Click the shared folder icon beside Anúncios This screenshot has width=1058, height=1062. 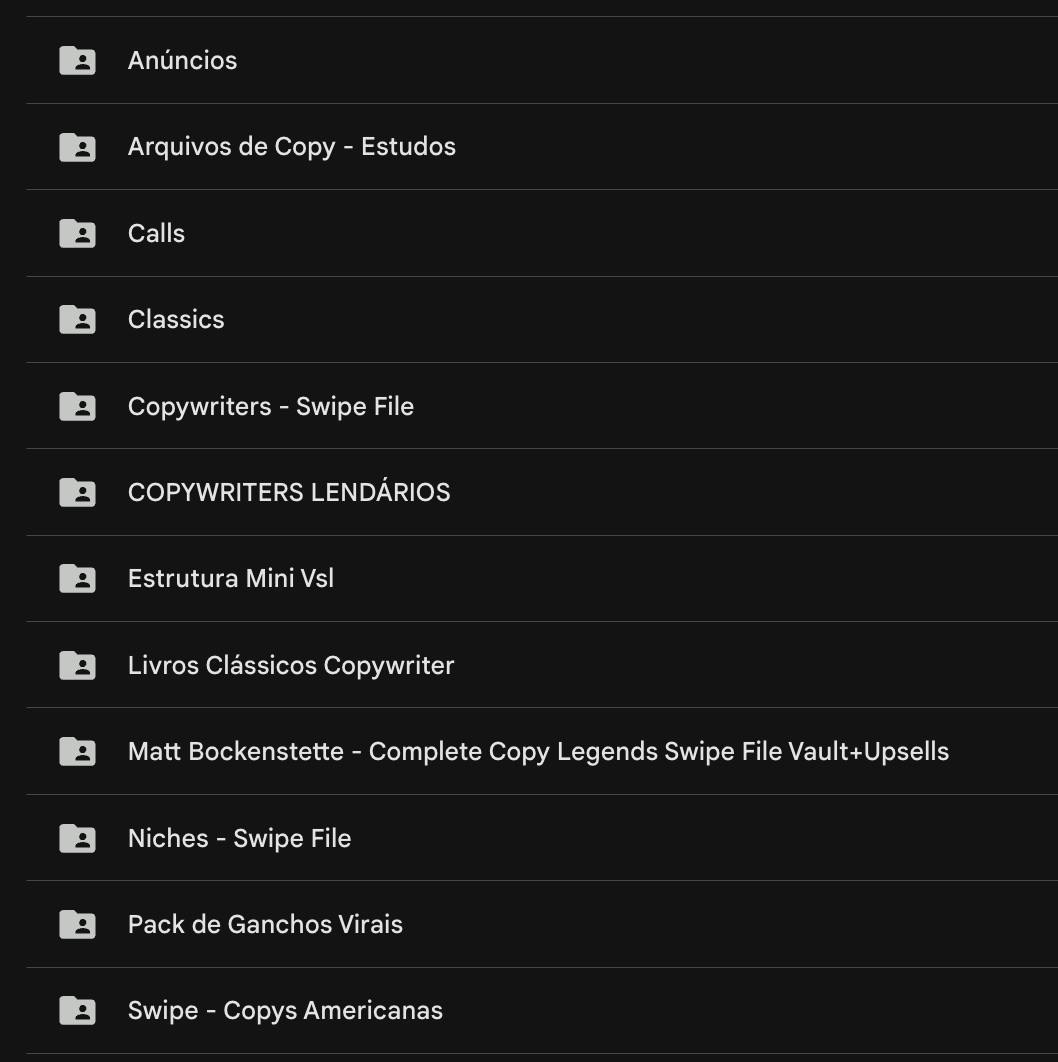point(77,61)
